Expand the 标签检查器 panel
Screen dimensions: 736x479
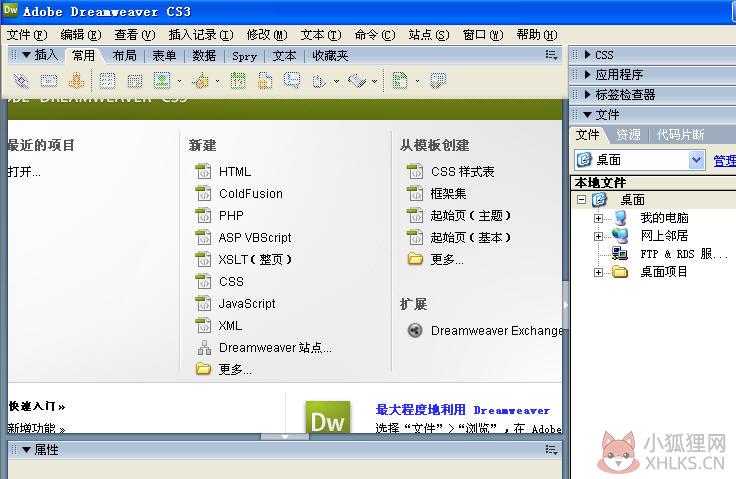[587, 94]
